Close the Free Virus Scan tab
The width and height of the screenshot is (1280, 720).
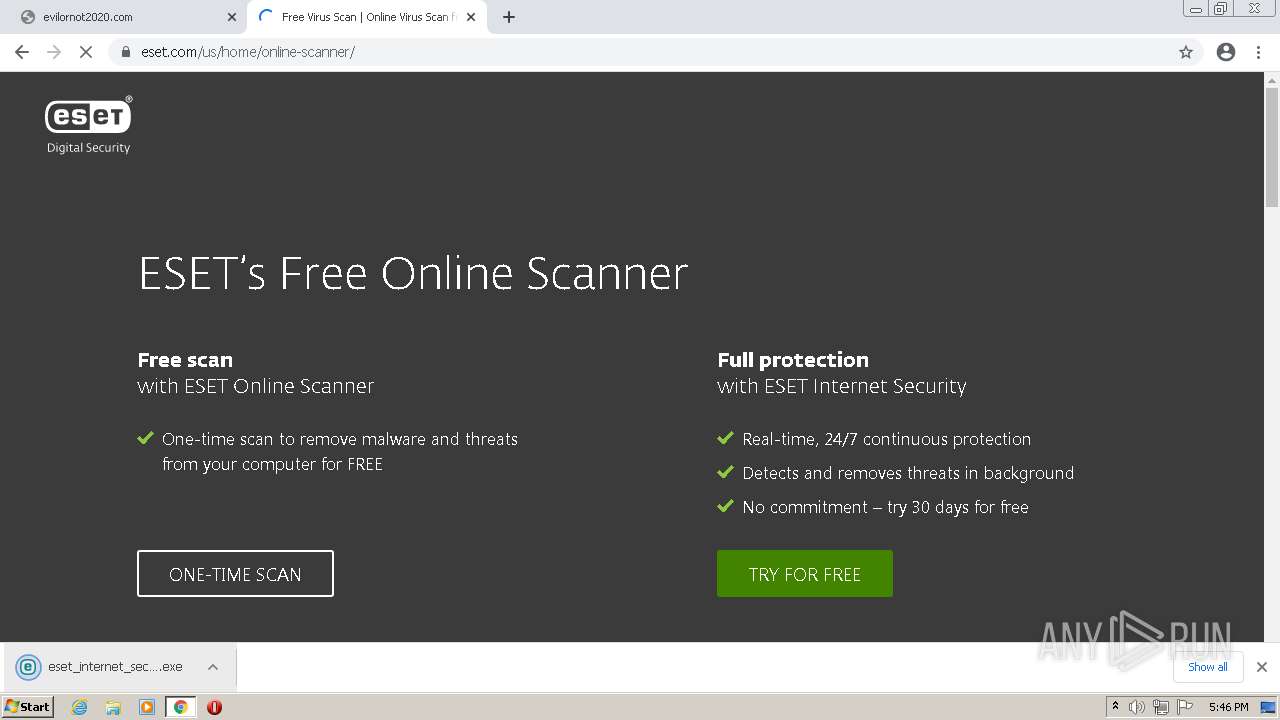pyautogui.click(x=471, y=17)
